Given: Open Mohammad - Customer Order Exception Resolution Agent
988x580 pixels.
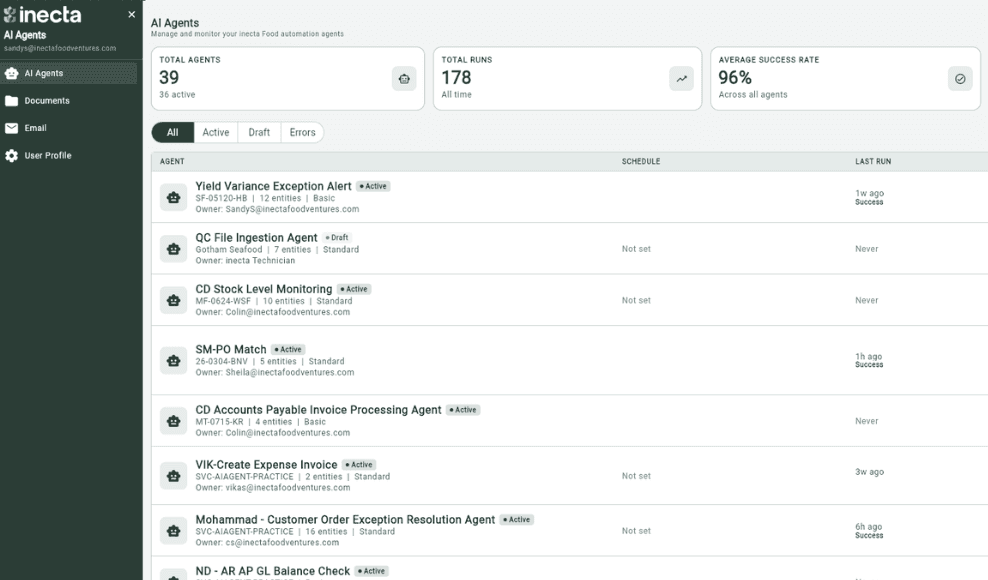Looking at the screenshot, I should (345, 519).
